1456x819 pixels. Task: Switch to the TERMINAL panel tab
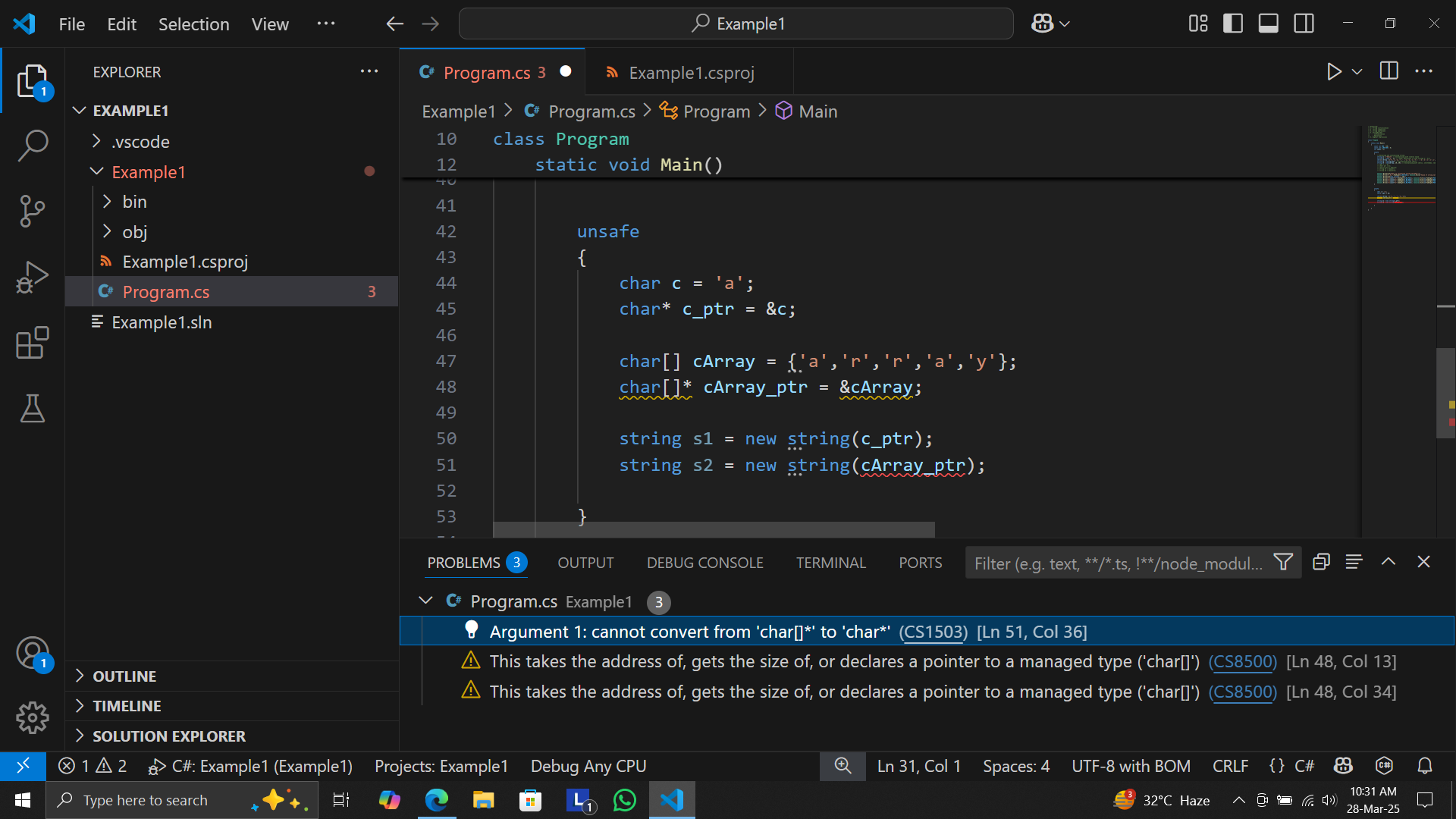click(x=830, y=563)
